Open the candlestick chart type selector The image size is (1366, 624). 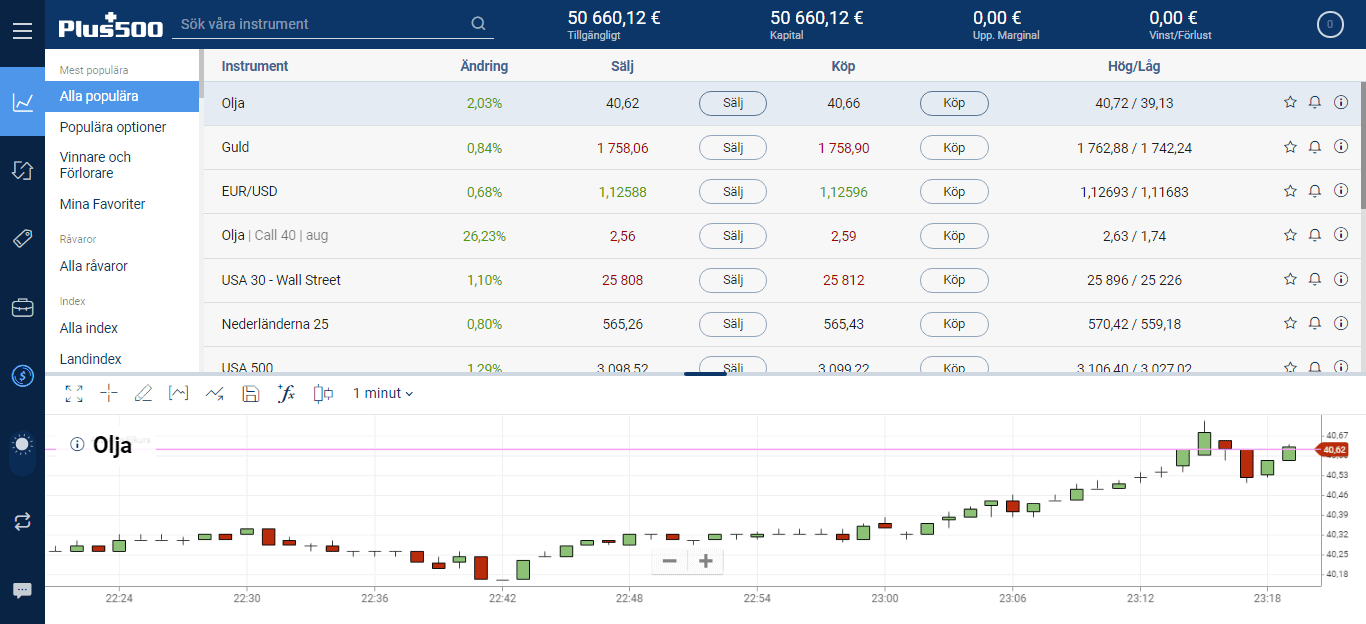tap(322, 394)
